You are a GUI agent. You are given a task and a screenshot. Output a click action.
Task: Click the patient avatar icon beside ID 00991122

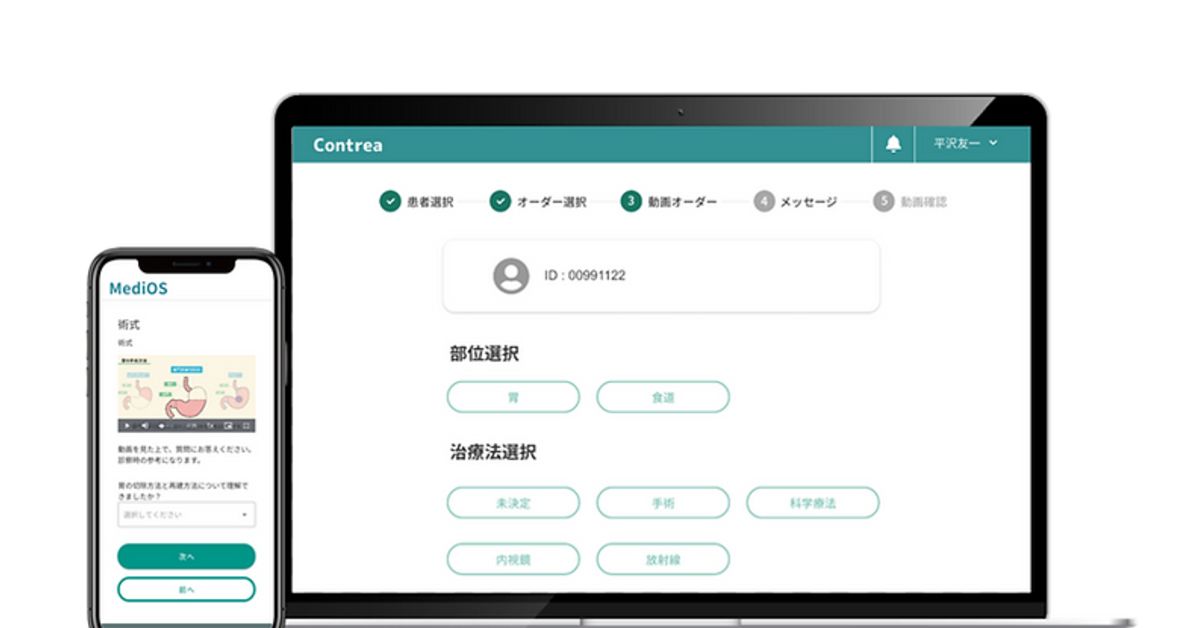point(510,274)
